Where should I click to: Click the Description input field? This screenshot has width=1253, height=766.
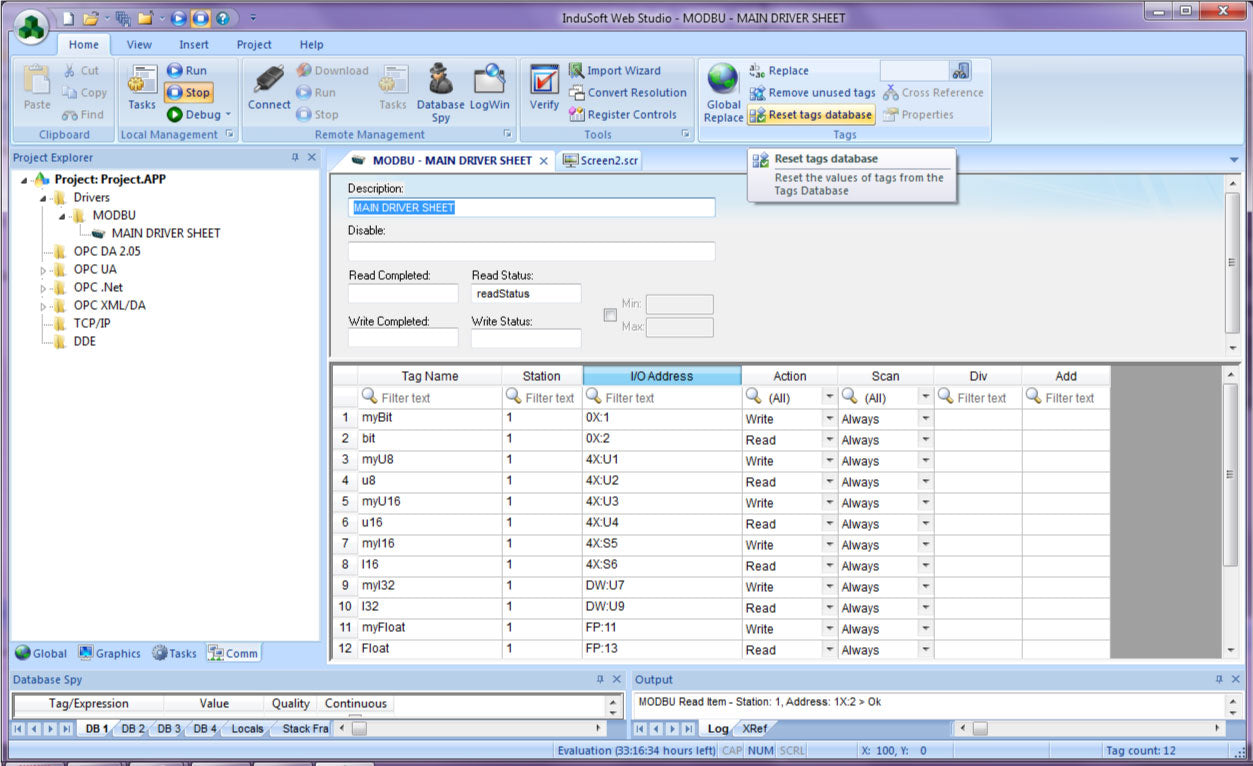pos(531,208)
